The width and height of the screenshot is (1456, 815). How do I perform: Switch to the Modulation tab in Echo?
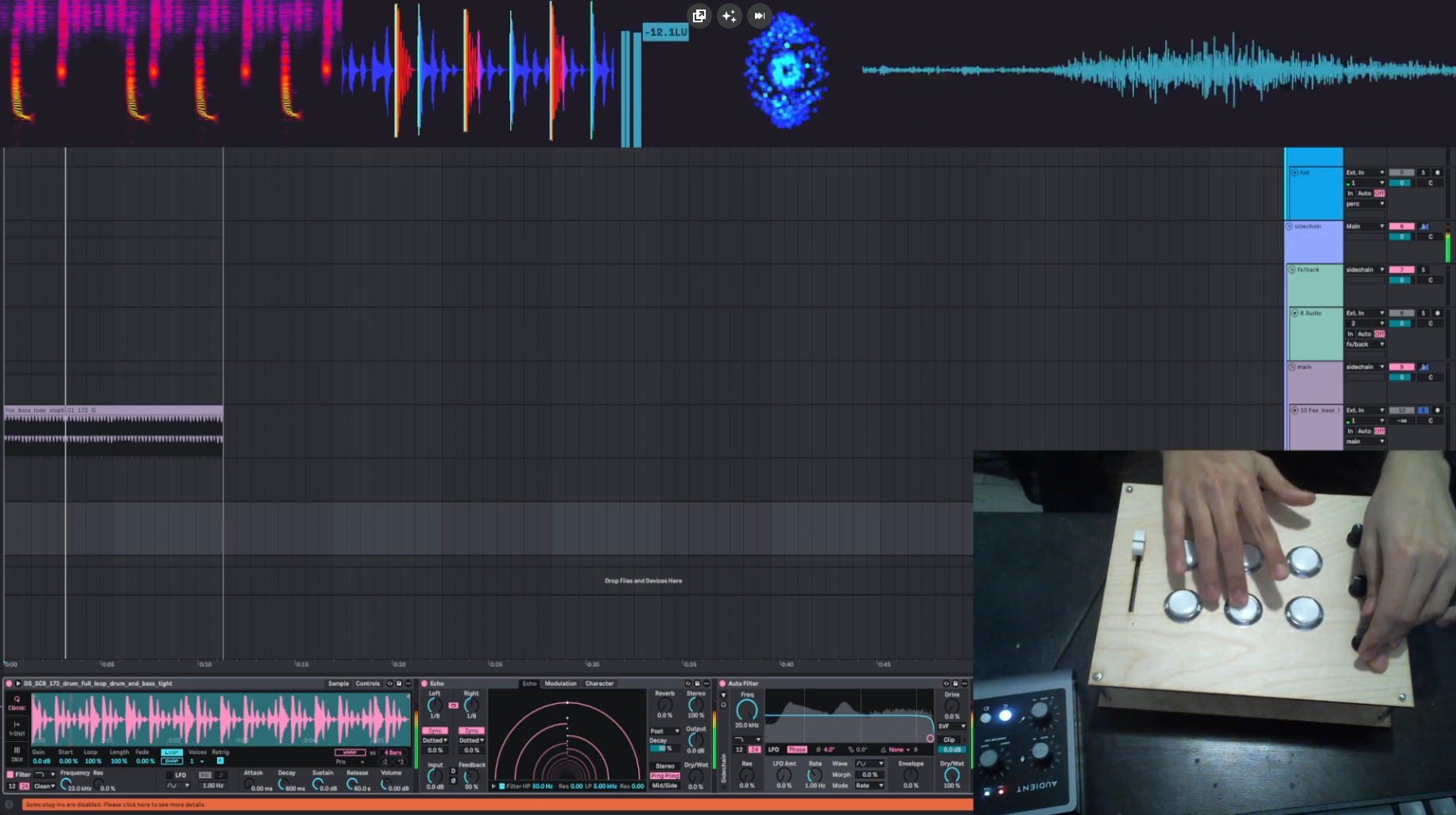[x=560, y=683]
